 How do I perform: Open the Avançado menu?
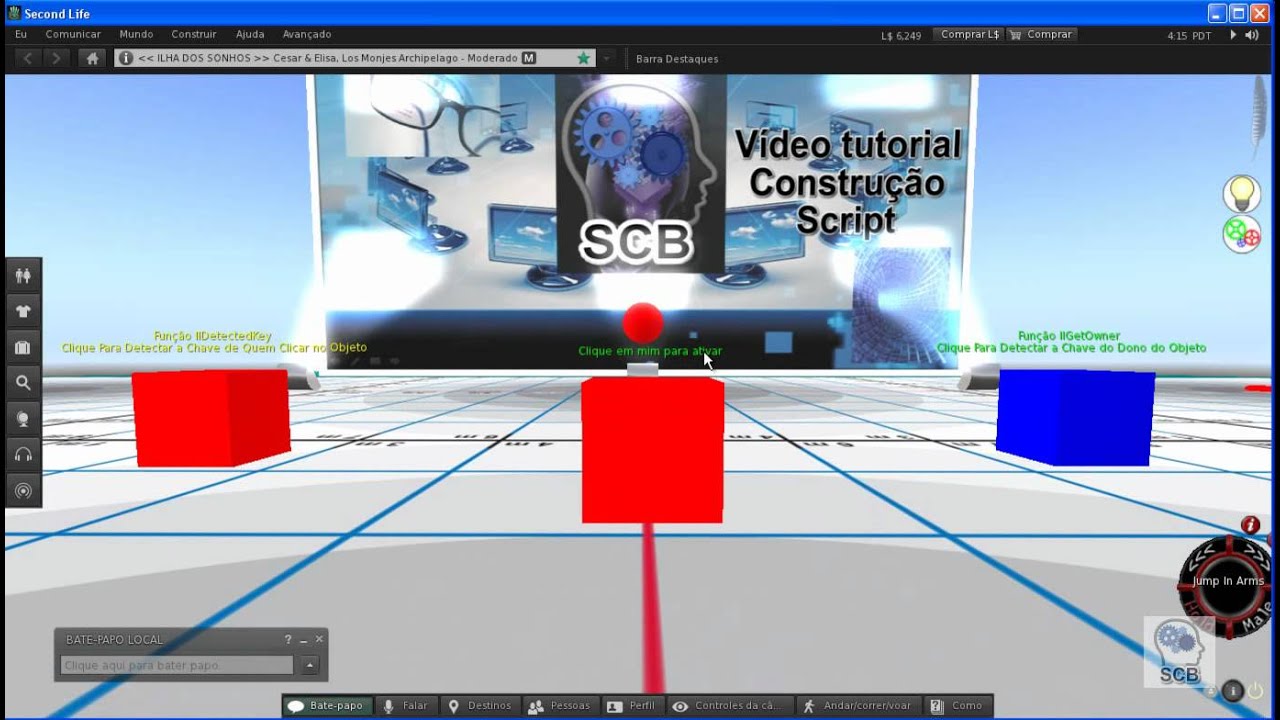tap(307, 34)
